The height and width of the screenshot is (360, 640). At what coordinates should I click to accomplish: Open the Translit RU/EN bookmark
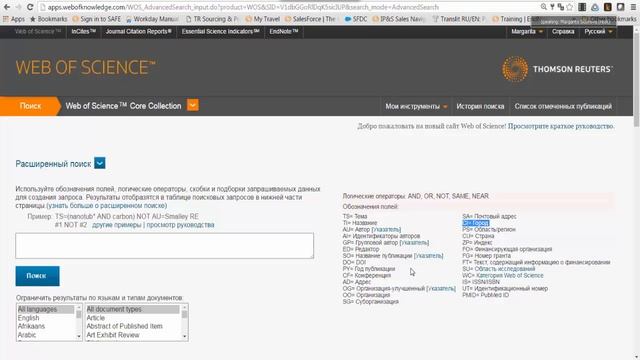(459, 19)
